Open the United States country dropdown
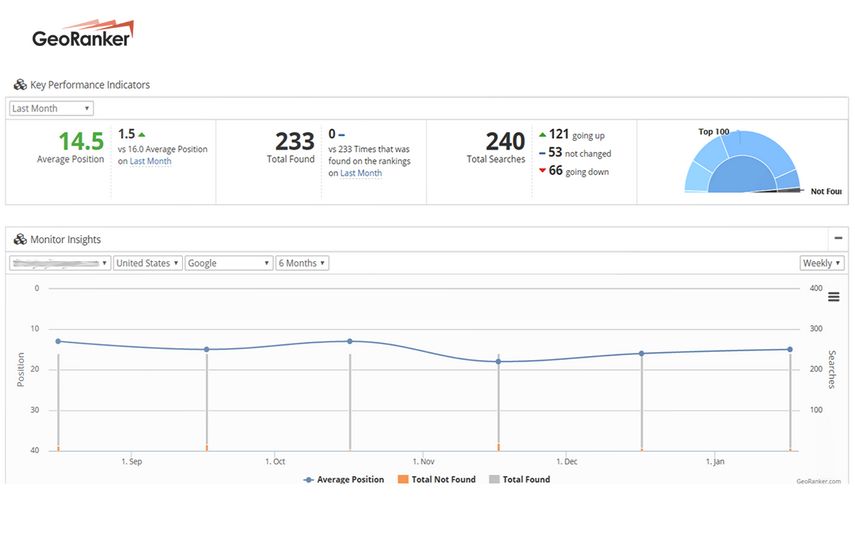 tap(148, 263)
